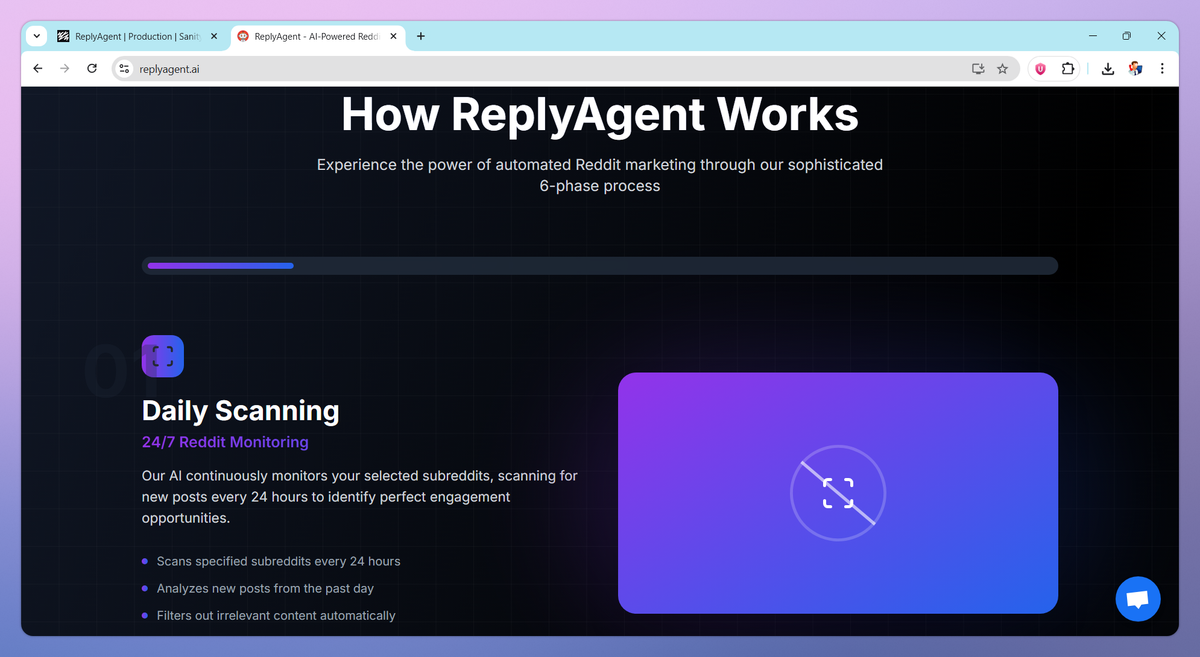Viewport: 1200px width, 657px height.
Task: Close the ReplyAgent Production Sanity tab
Action: [214, 36]
